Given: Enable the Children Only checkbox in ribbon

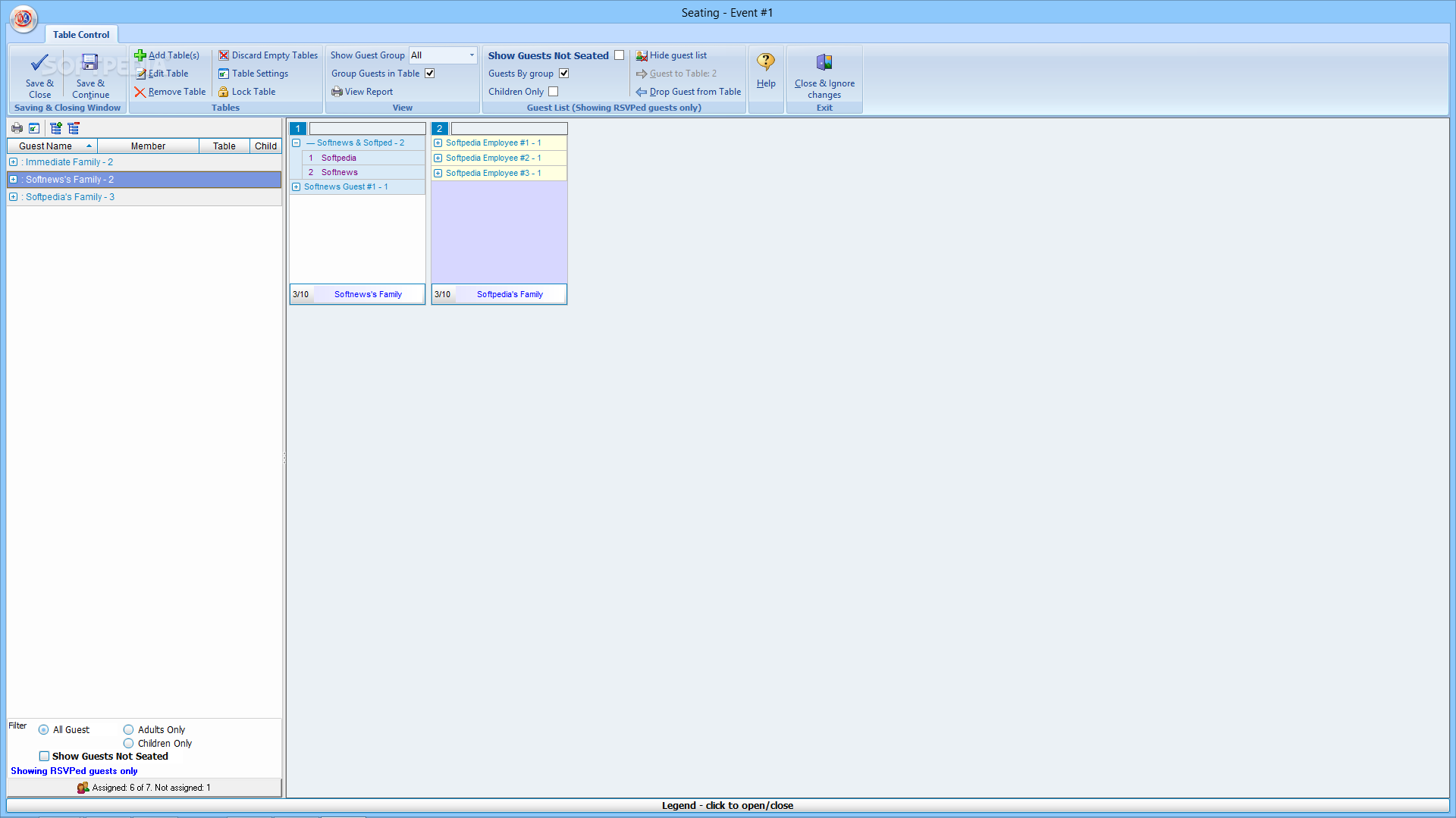Looking at the screenshot, I should pyautogui.click(x=554, y=92).
